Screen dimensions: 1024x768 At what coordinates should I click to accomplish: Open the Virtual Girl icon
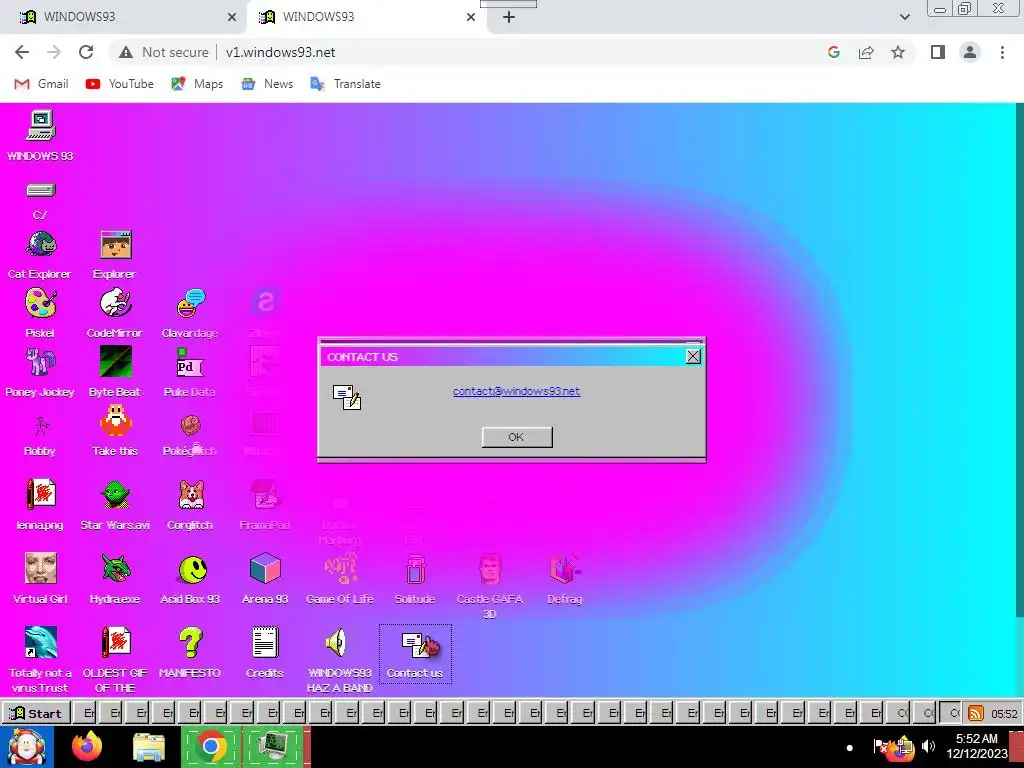40,578
